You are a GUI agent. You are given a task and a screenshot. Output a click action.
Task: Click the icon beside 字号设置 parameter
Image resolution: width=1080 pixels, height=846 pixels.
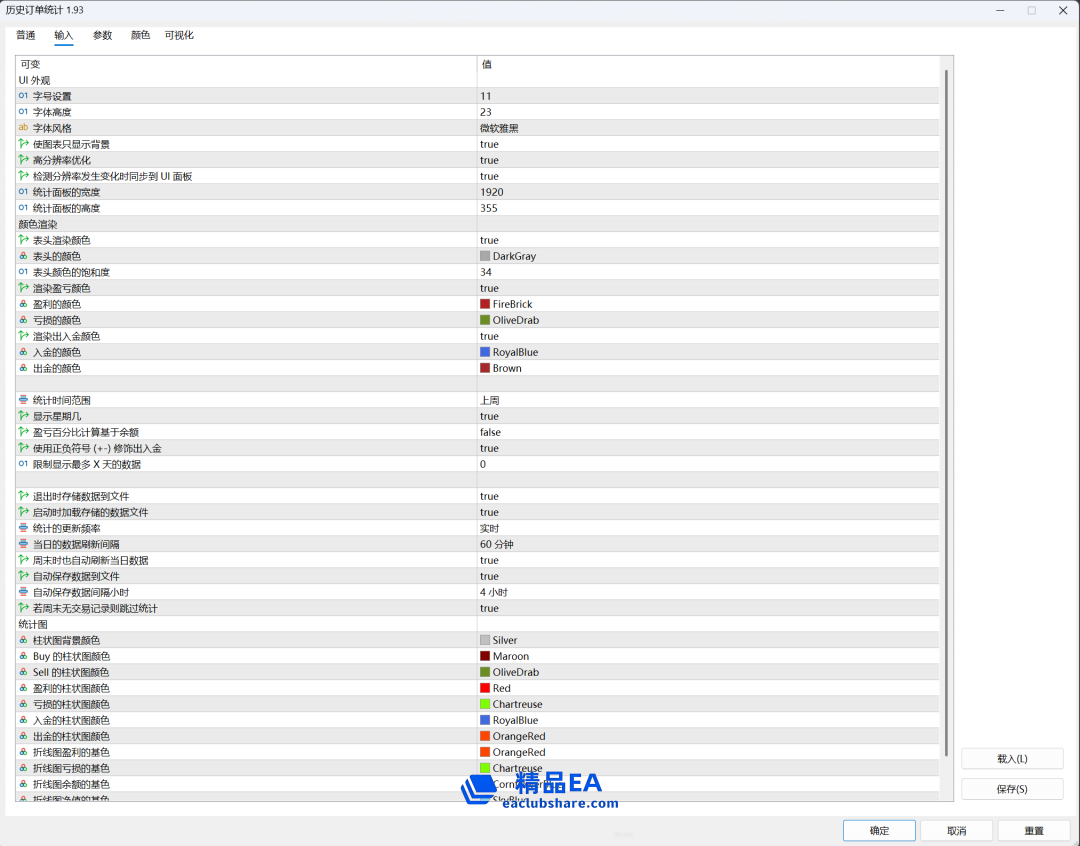coord(23,96)
